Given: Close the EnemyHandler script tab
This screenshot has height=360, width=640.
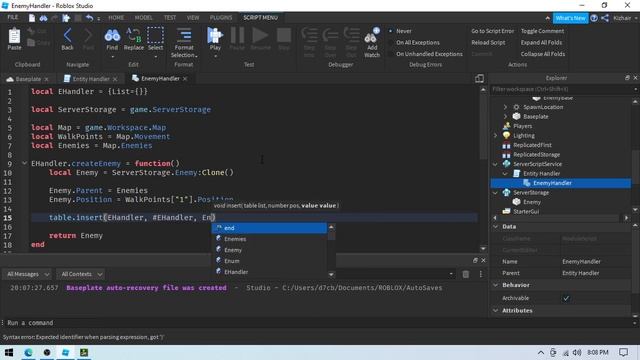Looking at the screenshot, I should pyautogui.click(x=185, y=79).
